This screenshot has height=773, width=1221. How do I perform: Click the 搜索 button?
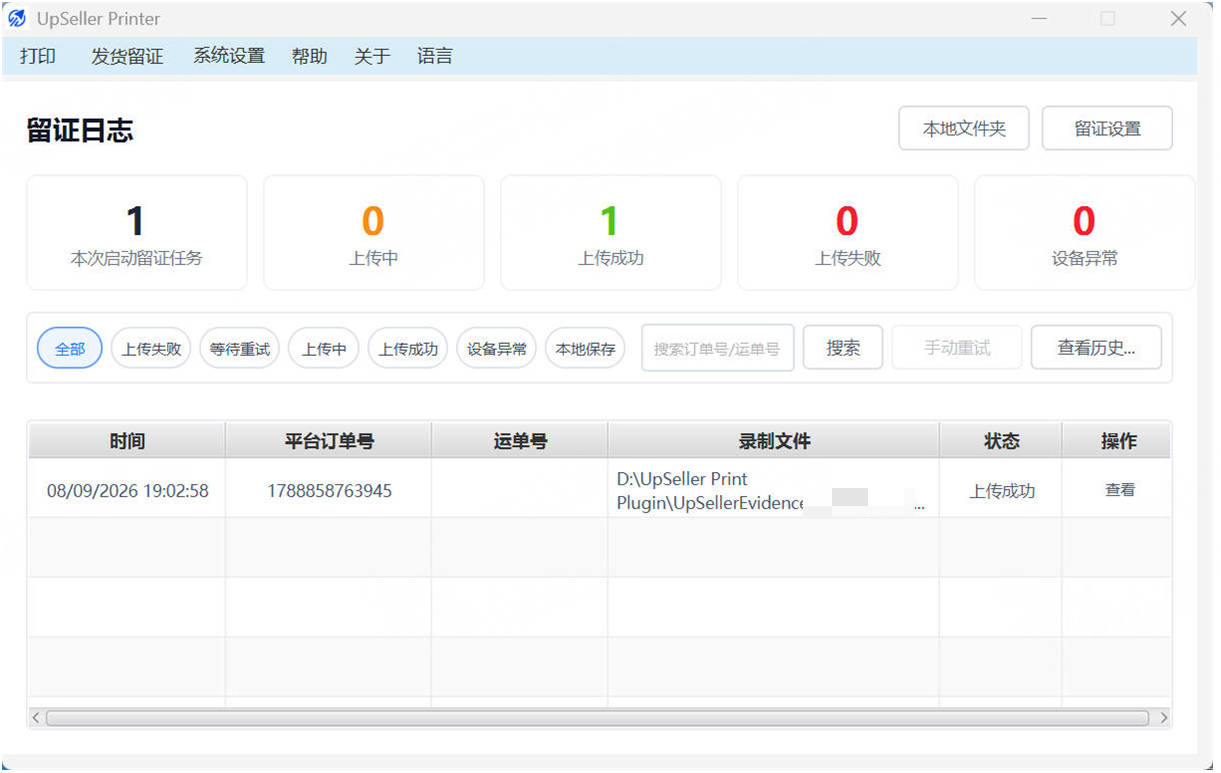coord(843,348)
